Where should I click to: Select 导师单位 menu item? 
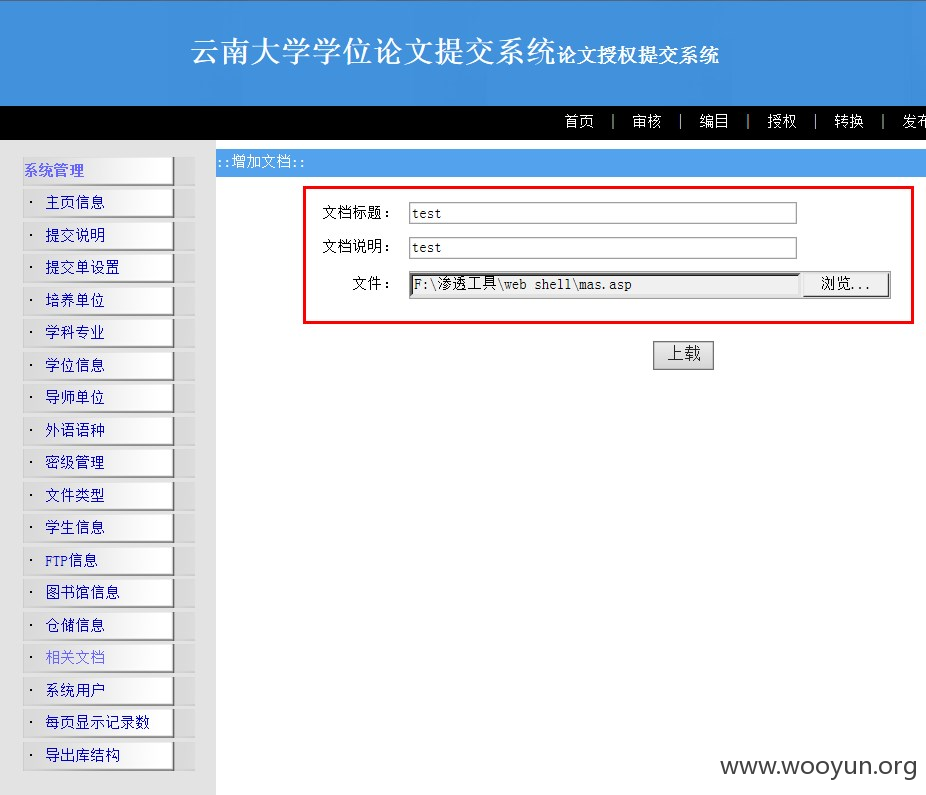tap(75, 398)
